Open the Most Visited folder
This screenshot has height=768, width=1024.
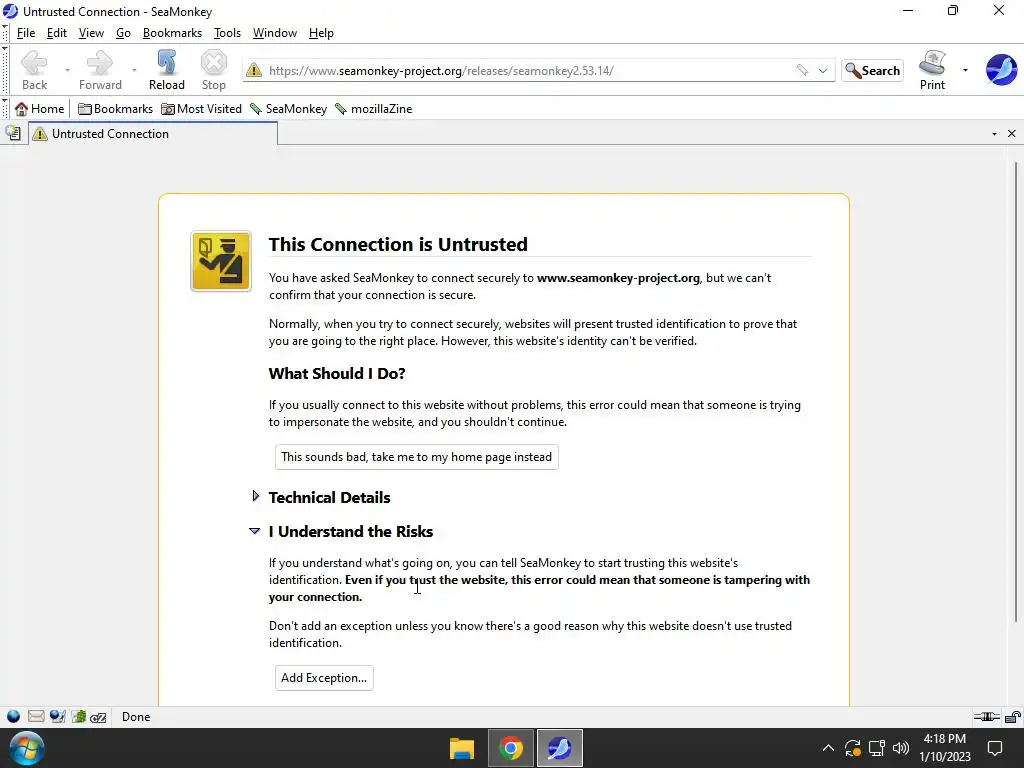click(x=201, y=108)
